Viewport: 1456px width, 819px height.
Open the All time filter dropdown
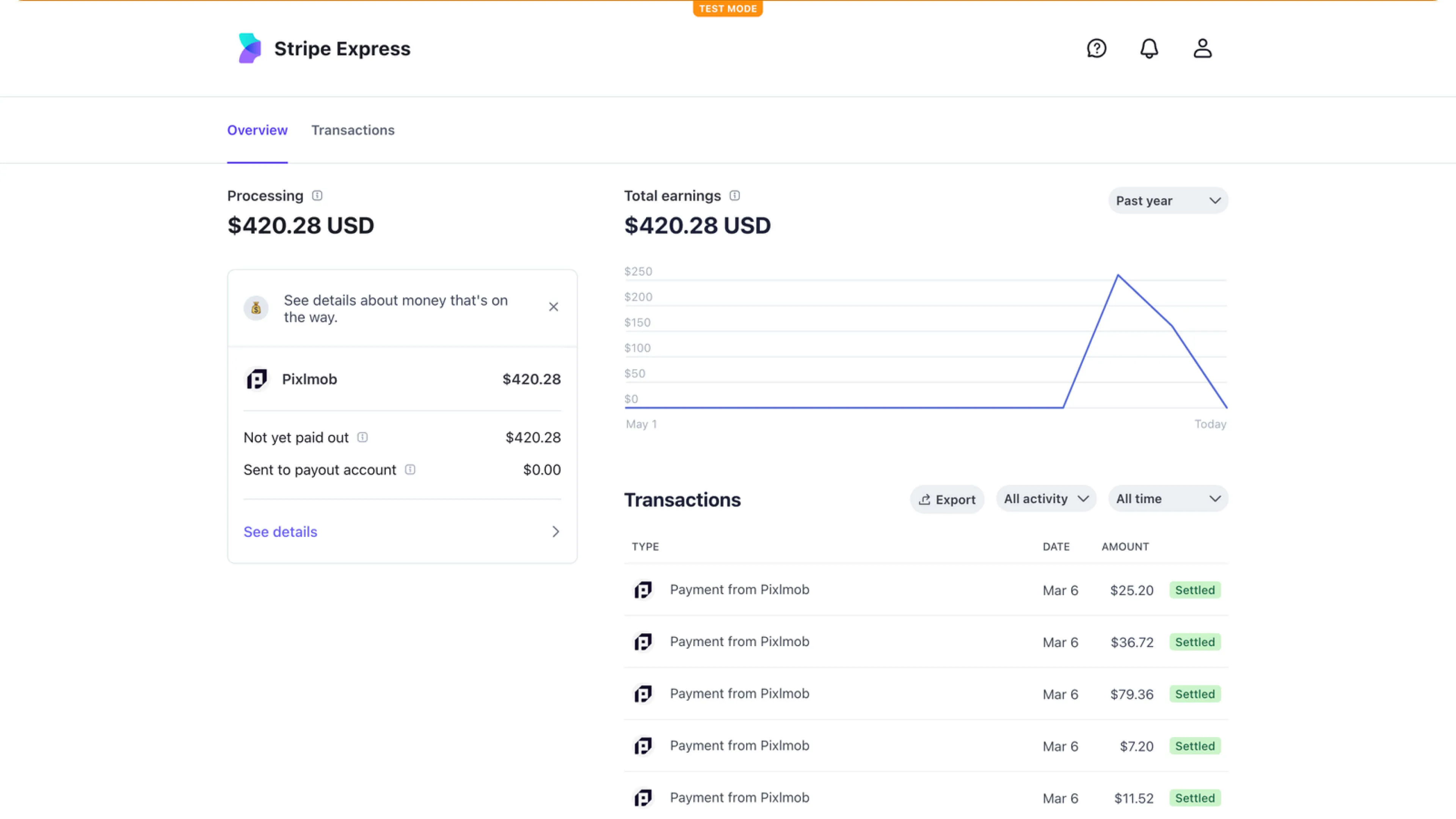click(x=1168, y=499)
